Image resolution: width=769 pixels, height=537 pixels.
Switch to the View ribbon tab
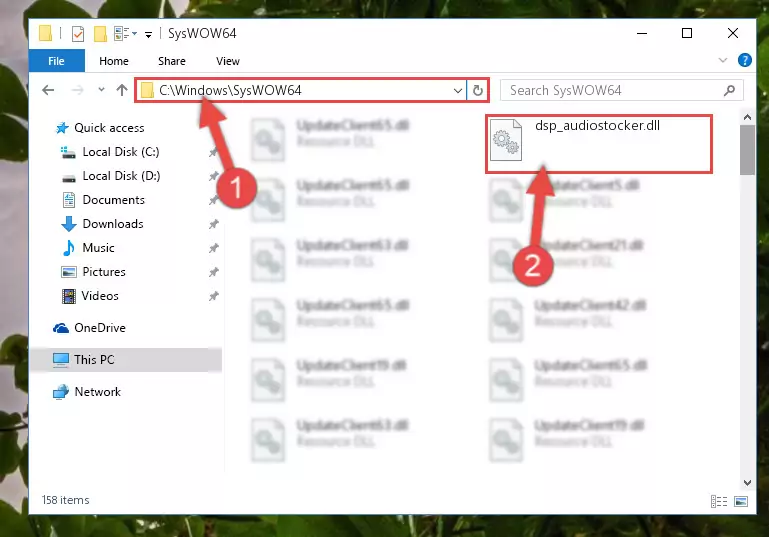(228, 61)
